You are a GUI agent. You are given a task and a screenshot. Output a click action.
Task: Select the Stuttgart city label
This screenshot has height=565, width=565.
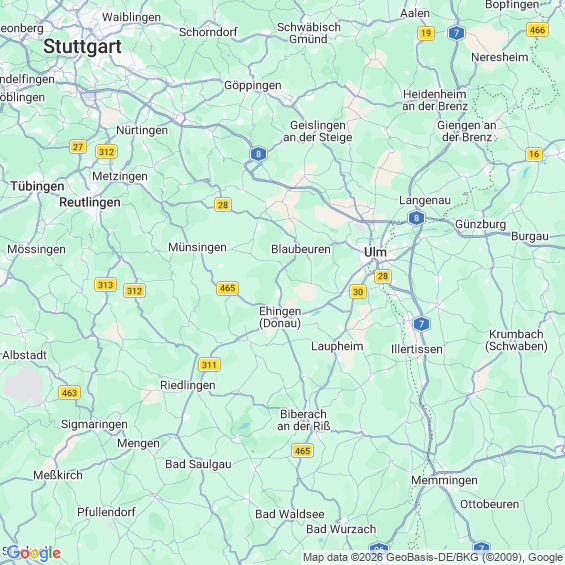tap(82, 46)
